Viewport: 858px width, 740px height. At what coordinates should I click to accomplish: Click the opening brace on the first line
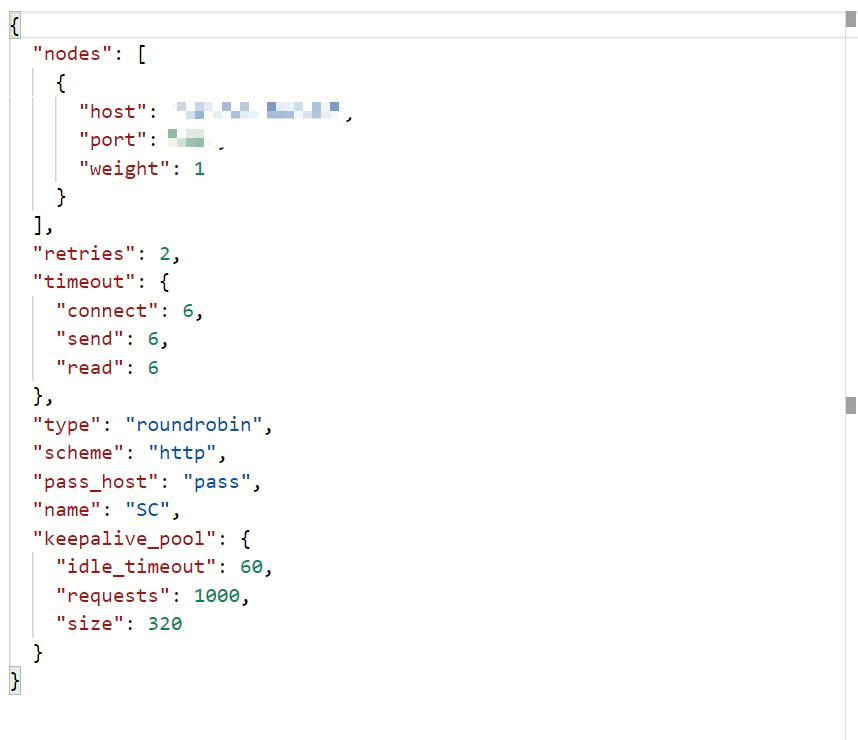pyautogui.click(x=14, y=25)
